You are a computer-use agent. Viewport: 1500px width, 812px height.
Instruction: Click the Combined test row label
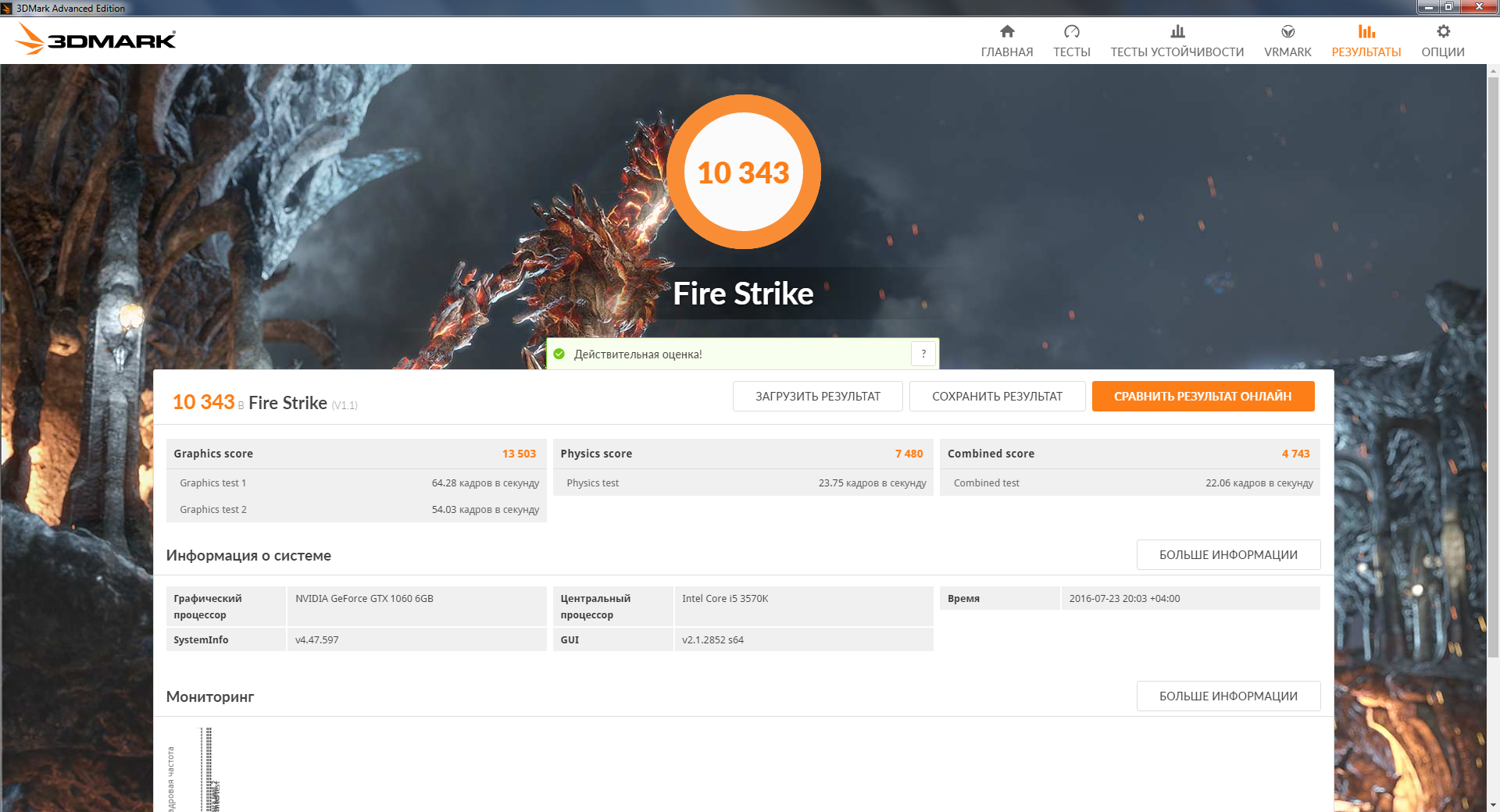[986, 483]
